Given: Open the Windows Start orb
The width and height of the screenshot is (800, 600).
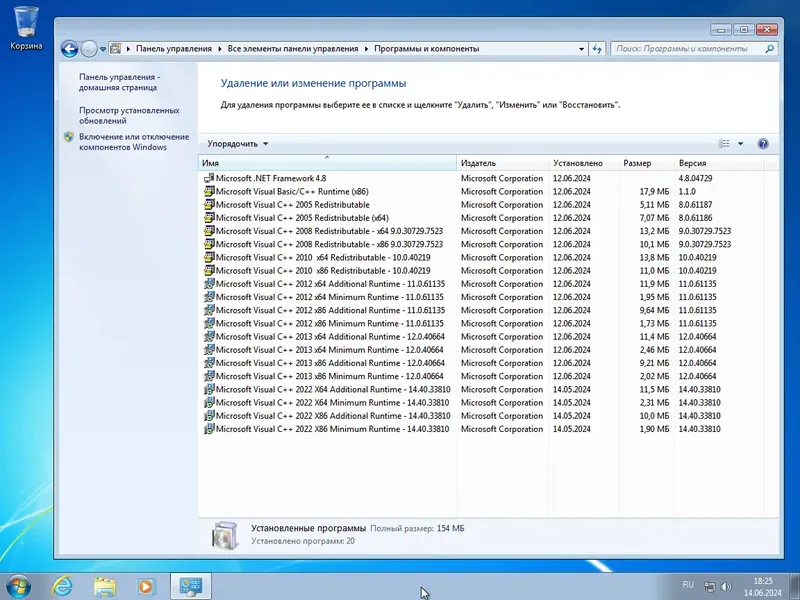Looking at the screenshot, I should [18, 587].
